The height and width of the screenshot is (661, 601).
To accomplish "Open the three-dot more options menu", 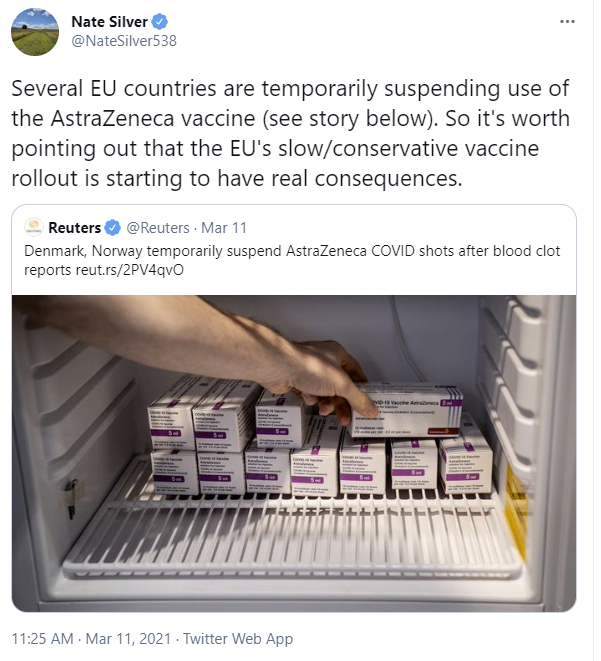I will click(567, 21).
